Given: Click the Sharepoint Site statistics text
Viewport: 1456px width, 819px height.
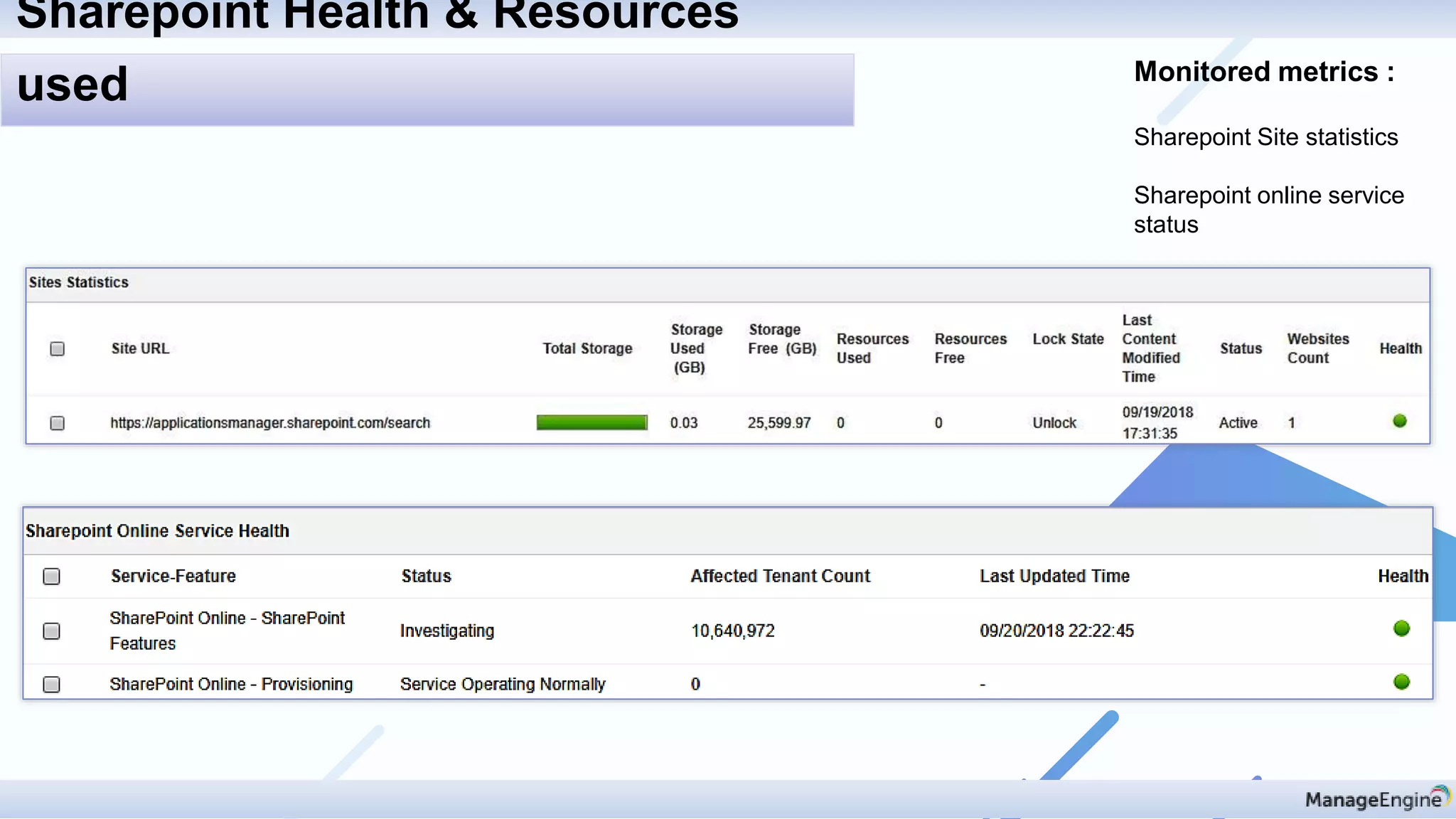Looking at the screenshot, I should (x=1265, y=136).
